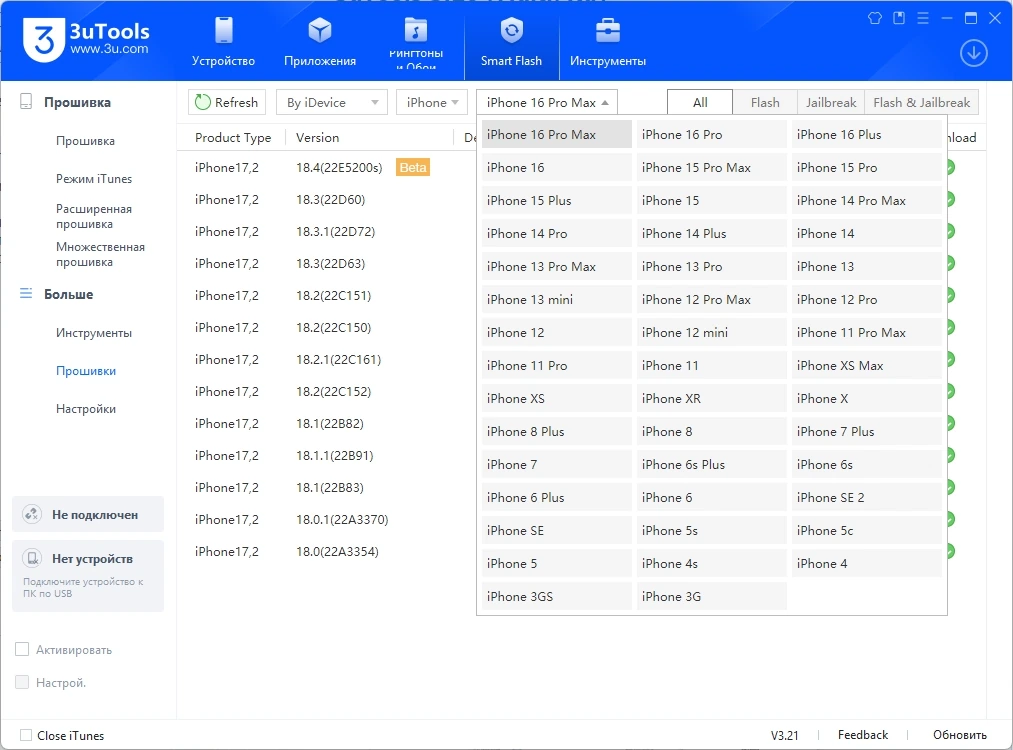Select the All filter tab
This screenshot has width=1013, height=750.
tap(700, 102)
